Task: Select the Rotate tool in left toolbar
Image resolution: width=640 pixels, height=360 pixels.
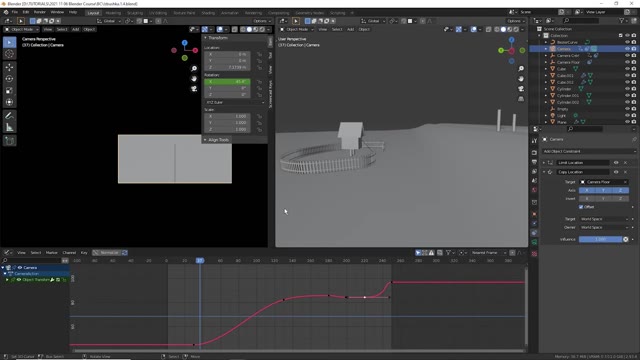Action: [9, 79]
